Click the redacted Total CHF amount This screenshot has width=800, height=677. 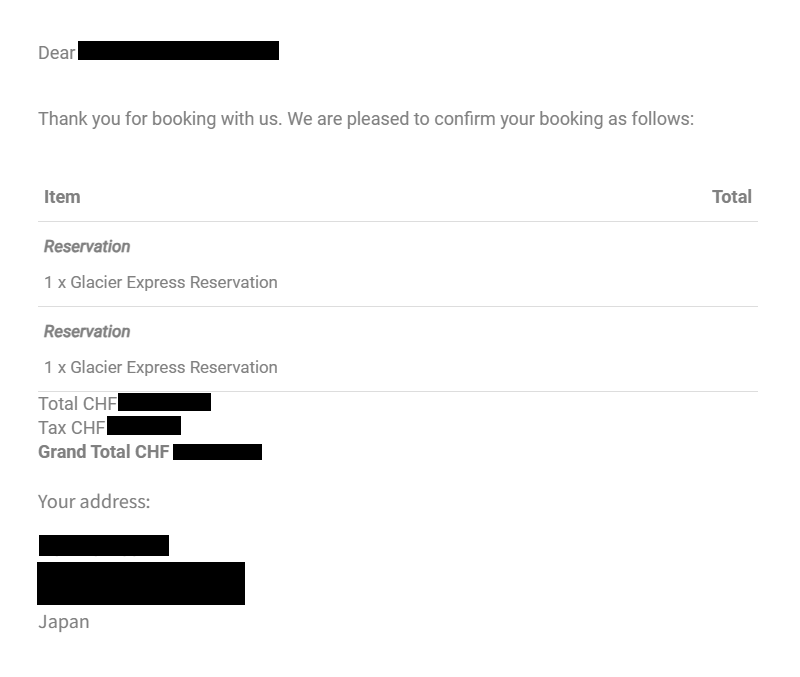click(x=164, y=402)
